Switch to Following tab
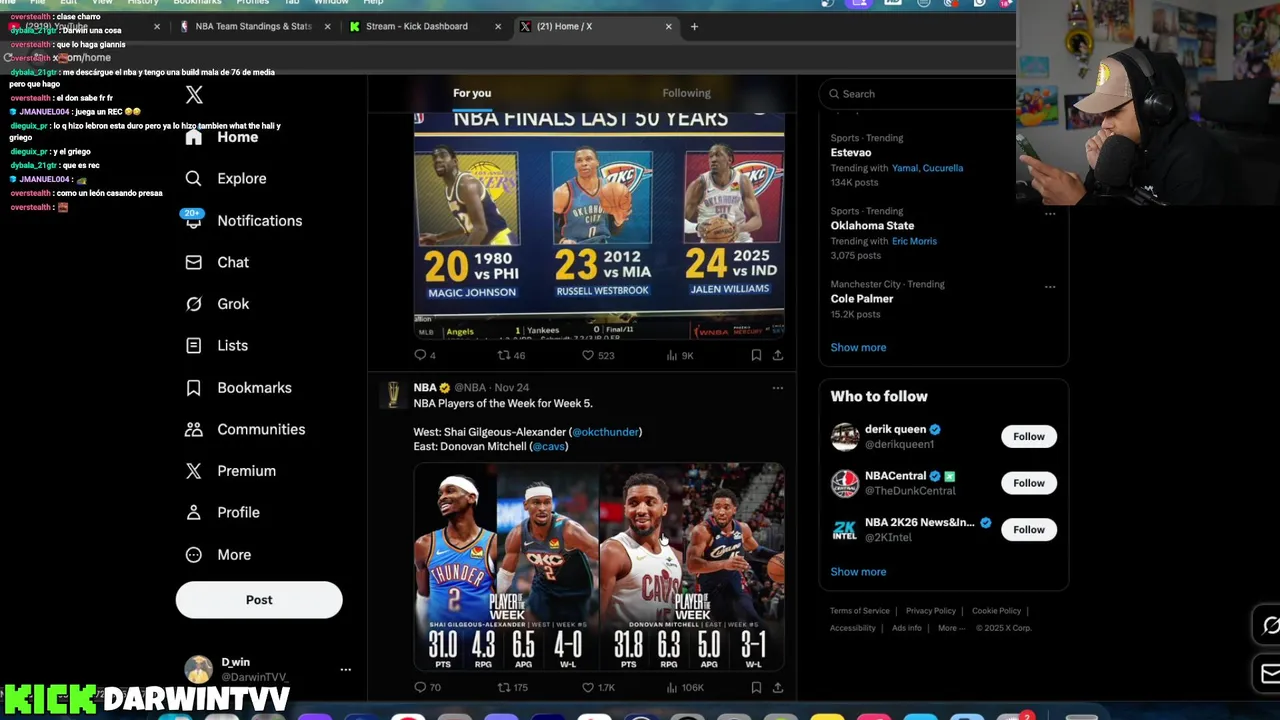 pos(686,93)
